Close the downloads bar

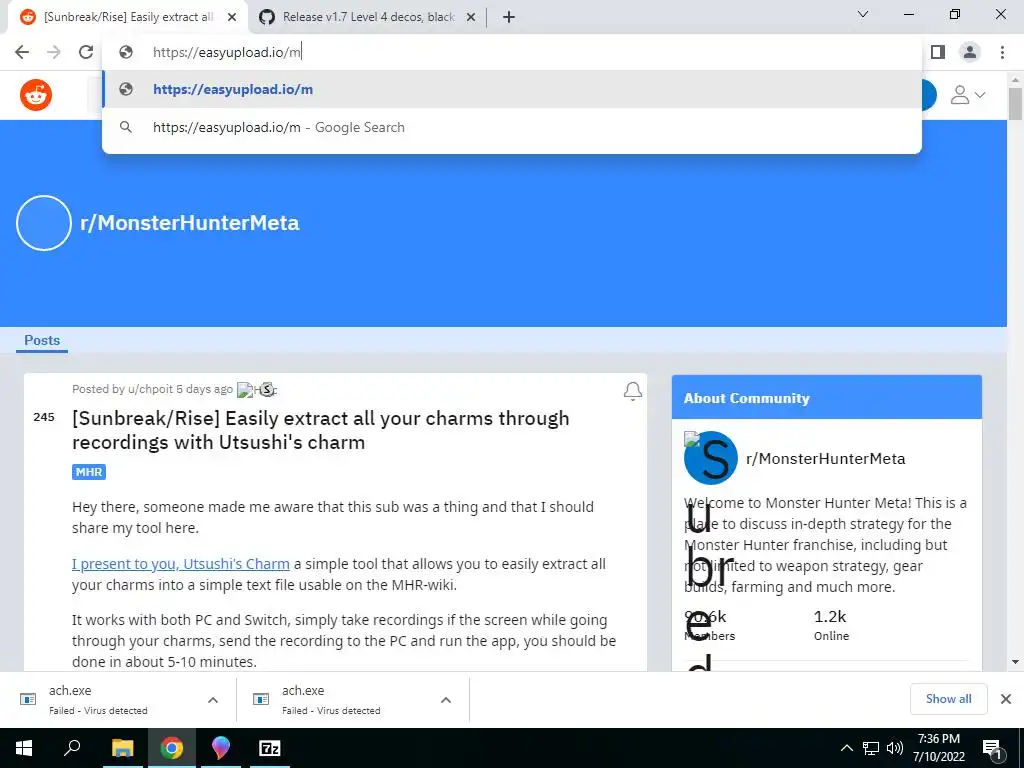tap(1006, 699)
